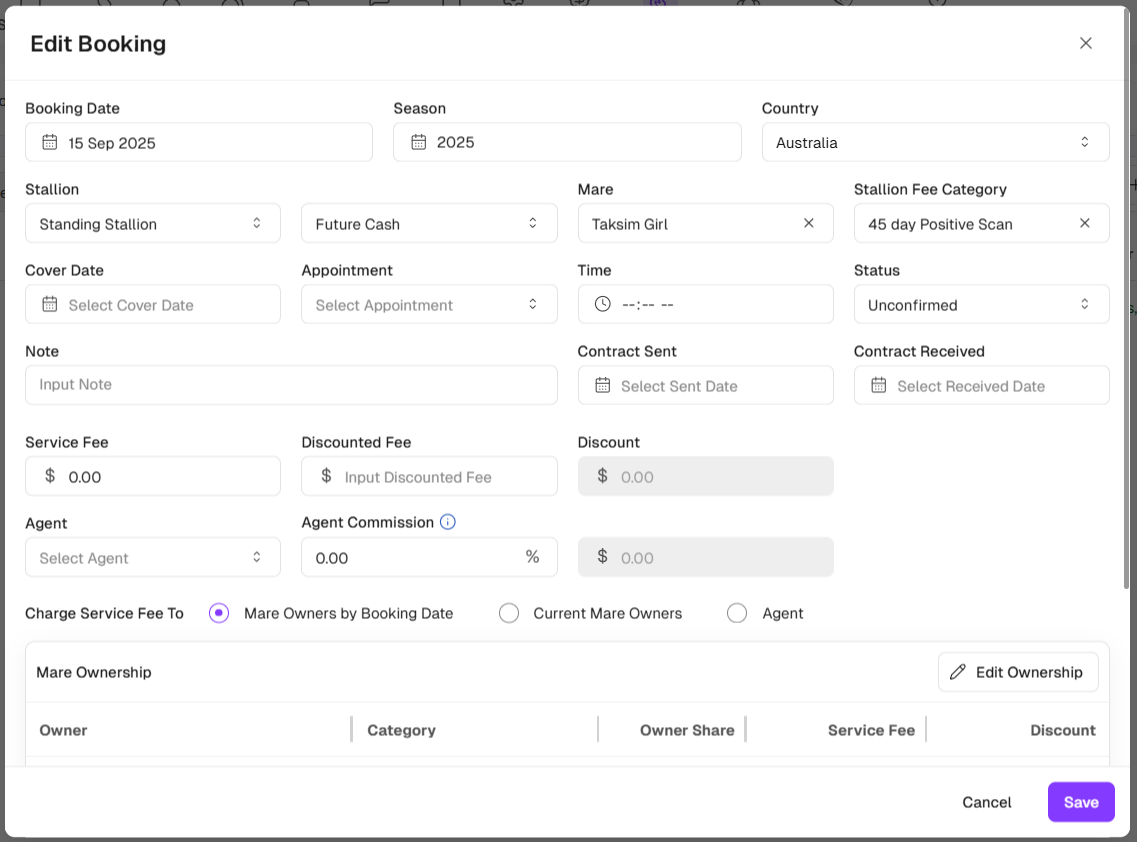This screenshot has height=842, width=1137.
Task: Click the Contract Sent calendar icon
Action: (602, 385)
